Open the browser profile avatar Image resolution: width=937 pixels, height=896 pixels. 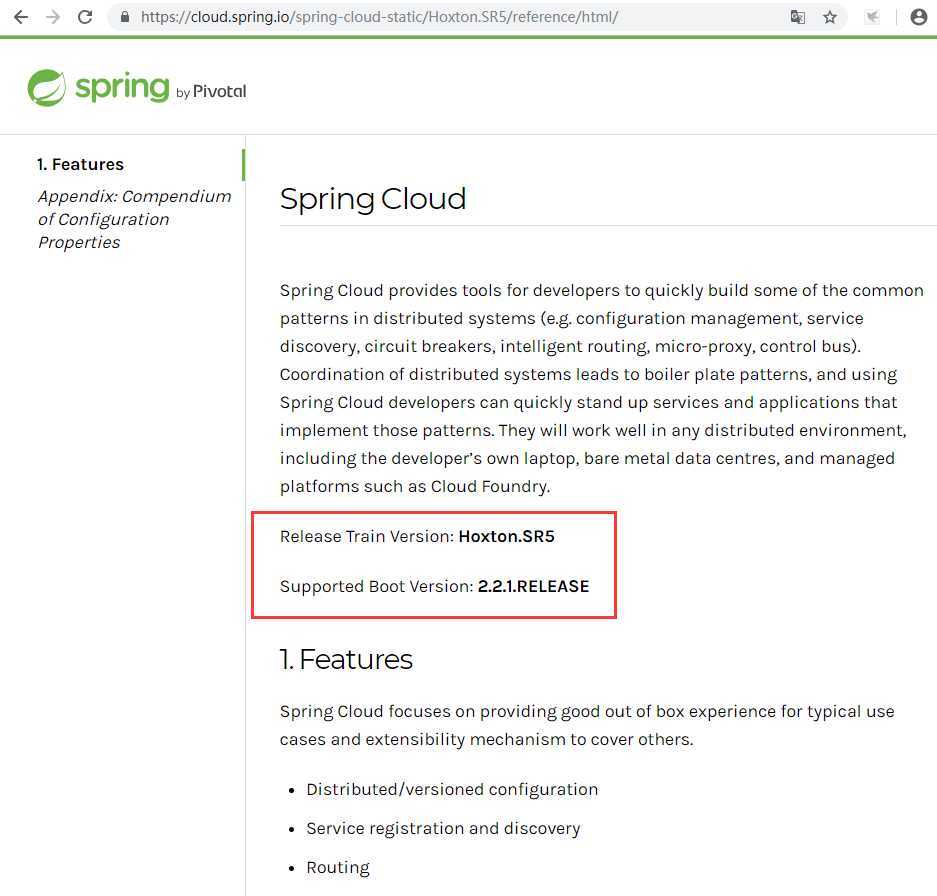pos(918,17)
